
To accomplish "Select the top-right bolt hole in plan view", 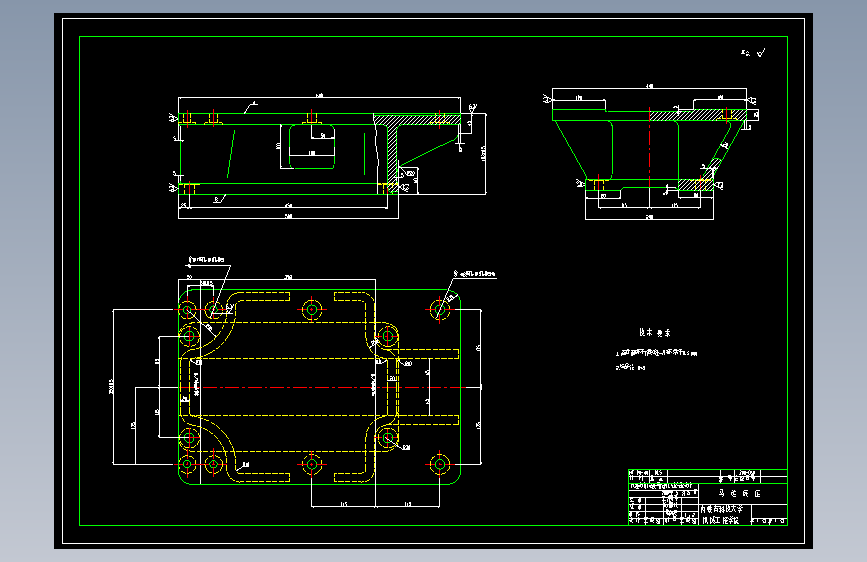I will pyautogui.click(x=440, y=309).
